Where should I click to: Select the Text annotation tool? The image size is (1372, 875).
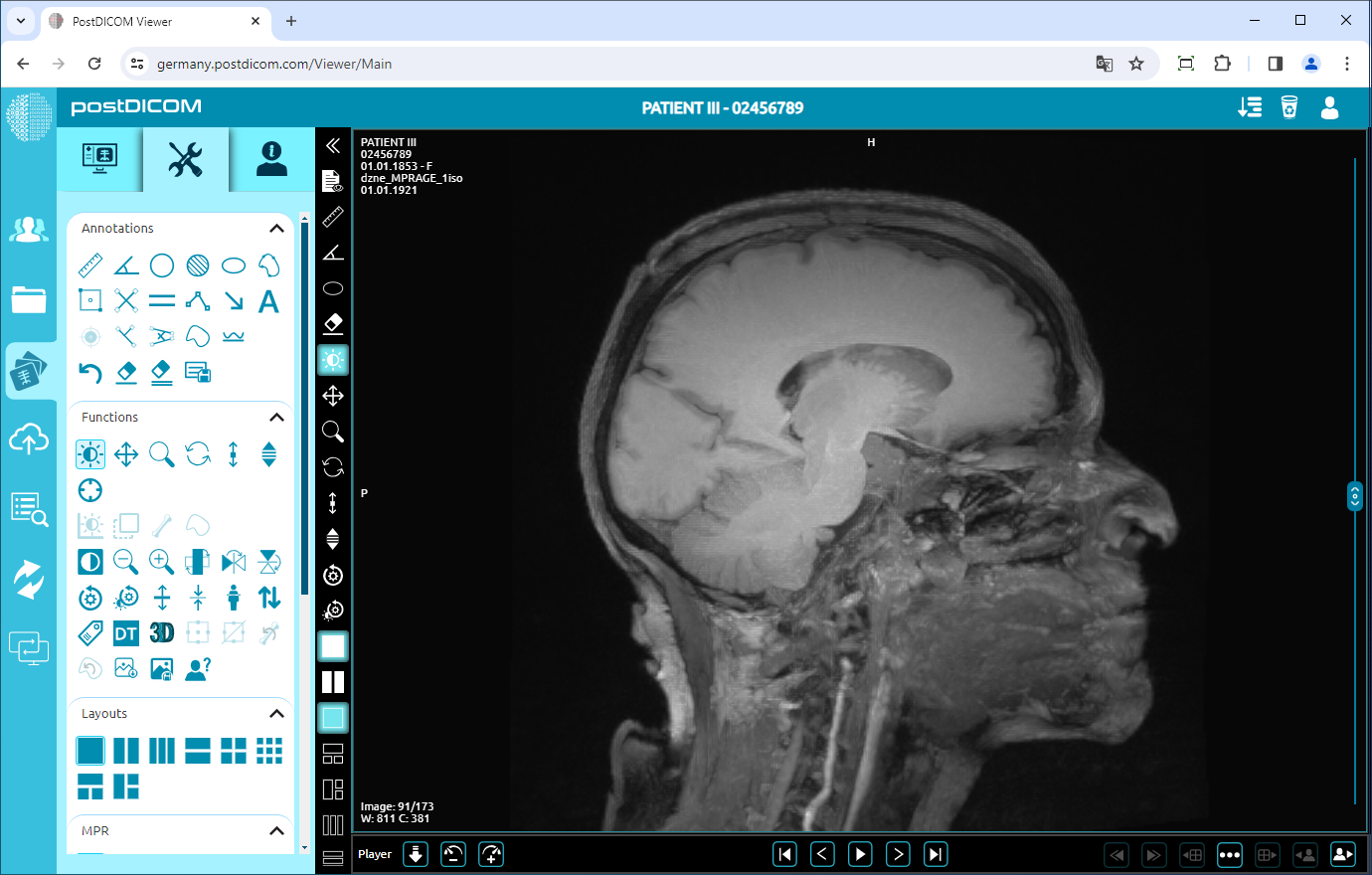pyautogui.click(x=268, y=300)
